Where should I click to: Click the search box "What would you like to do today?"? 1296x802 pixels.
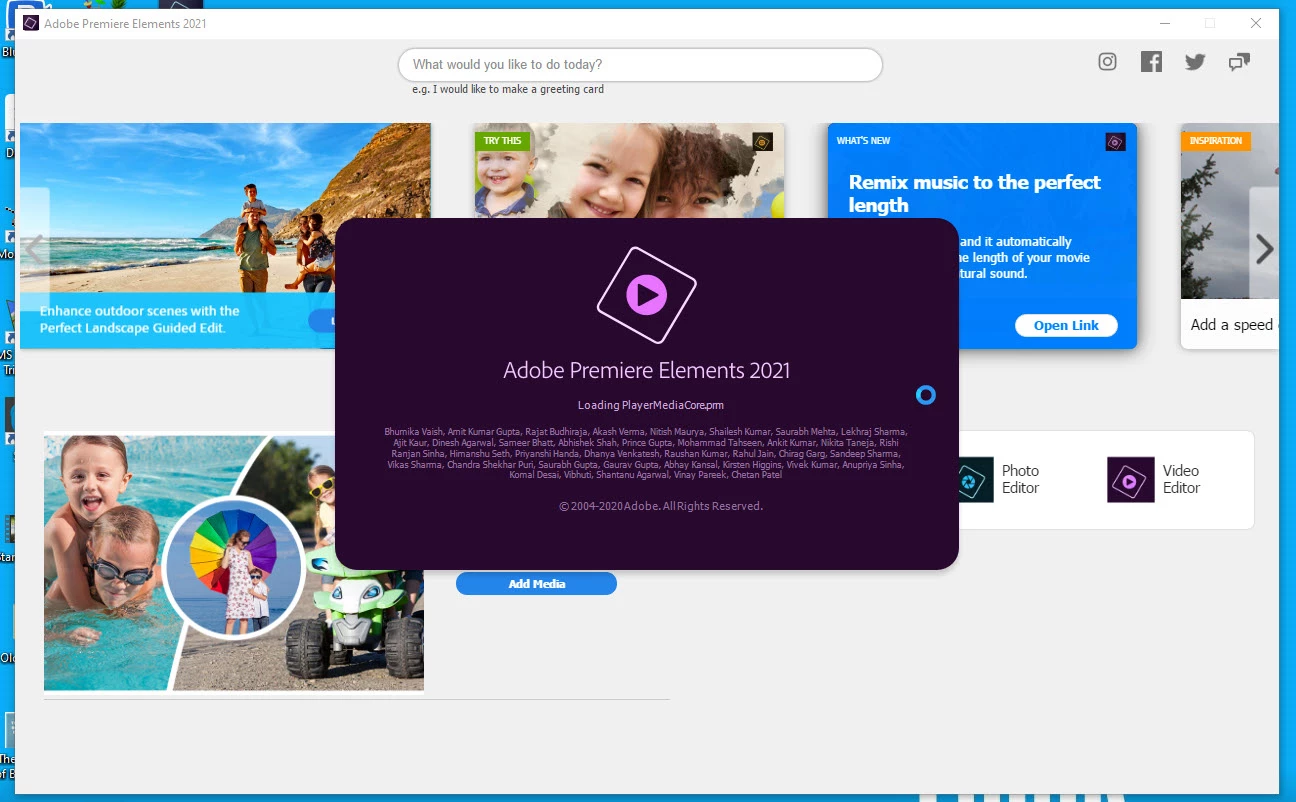coord(640,64)
